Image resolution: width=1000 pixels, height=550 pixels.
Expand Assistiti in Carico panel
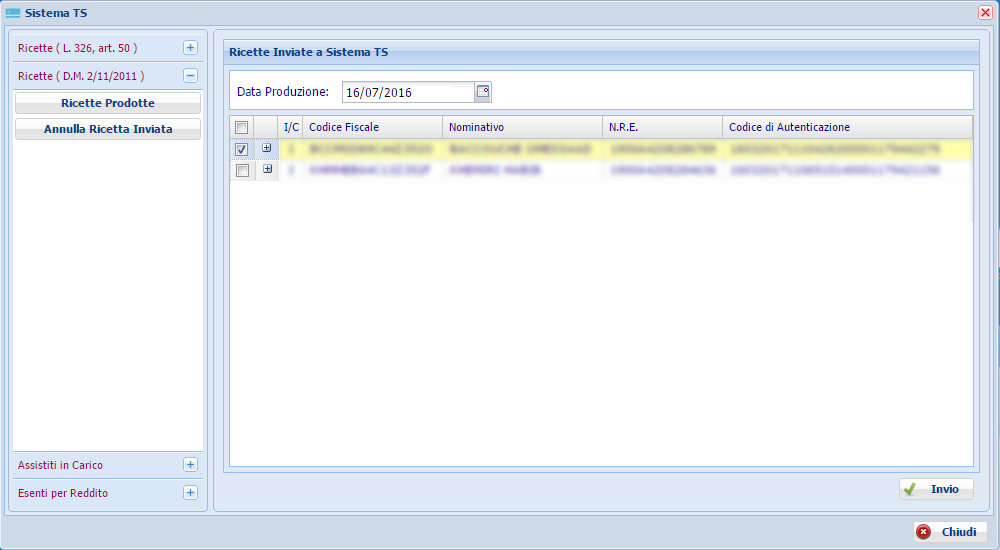(190, 465)
